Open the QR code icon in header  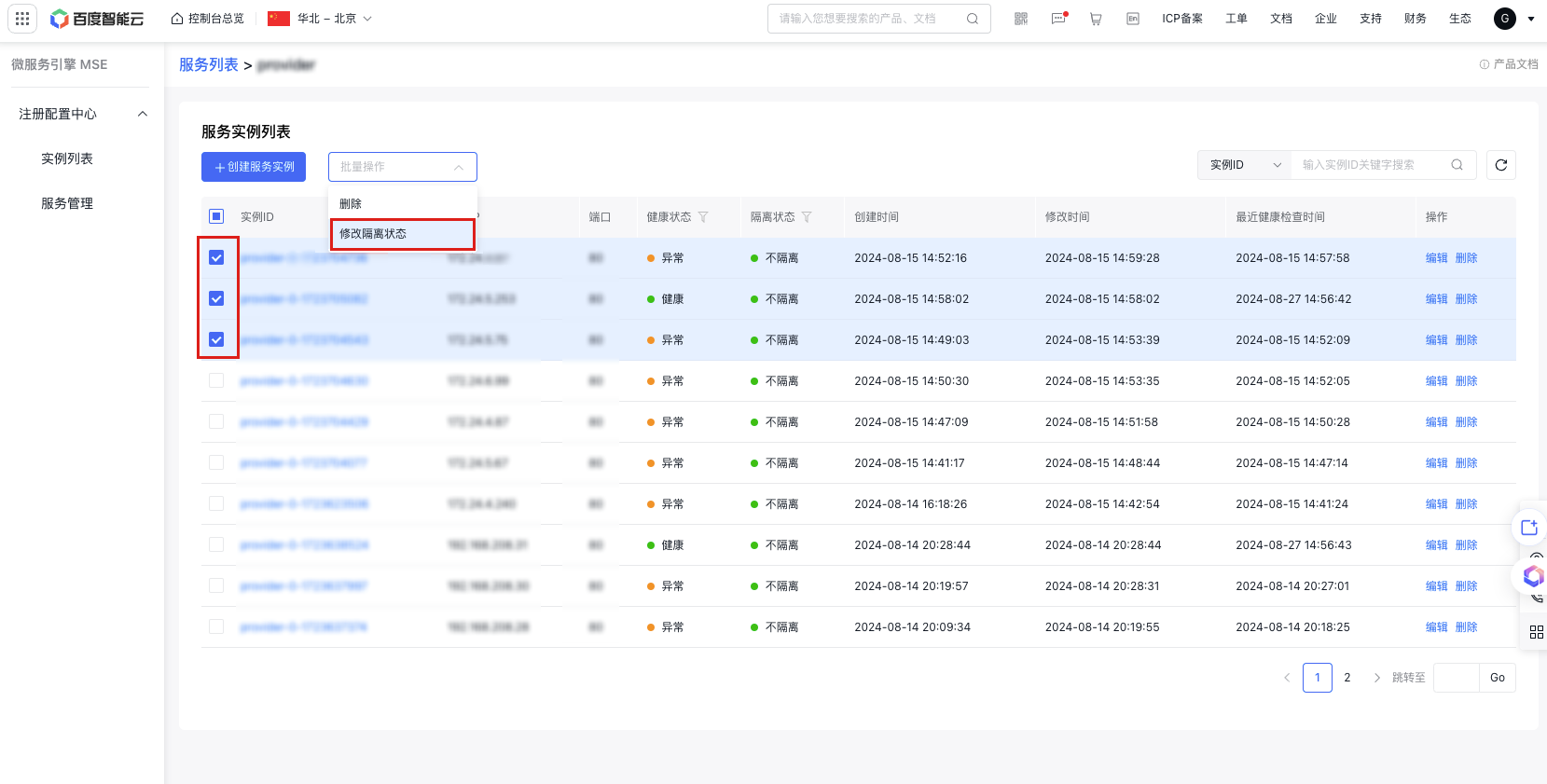[1021, 19]
